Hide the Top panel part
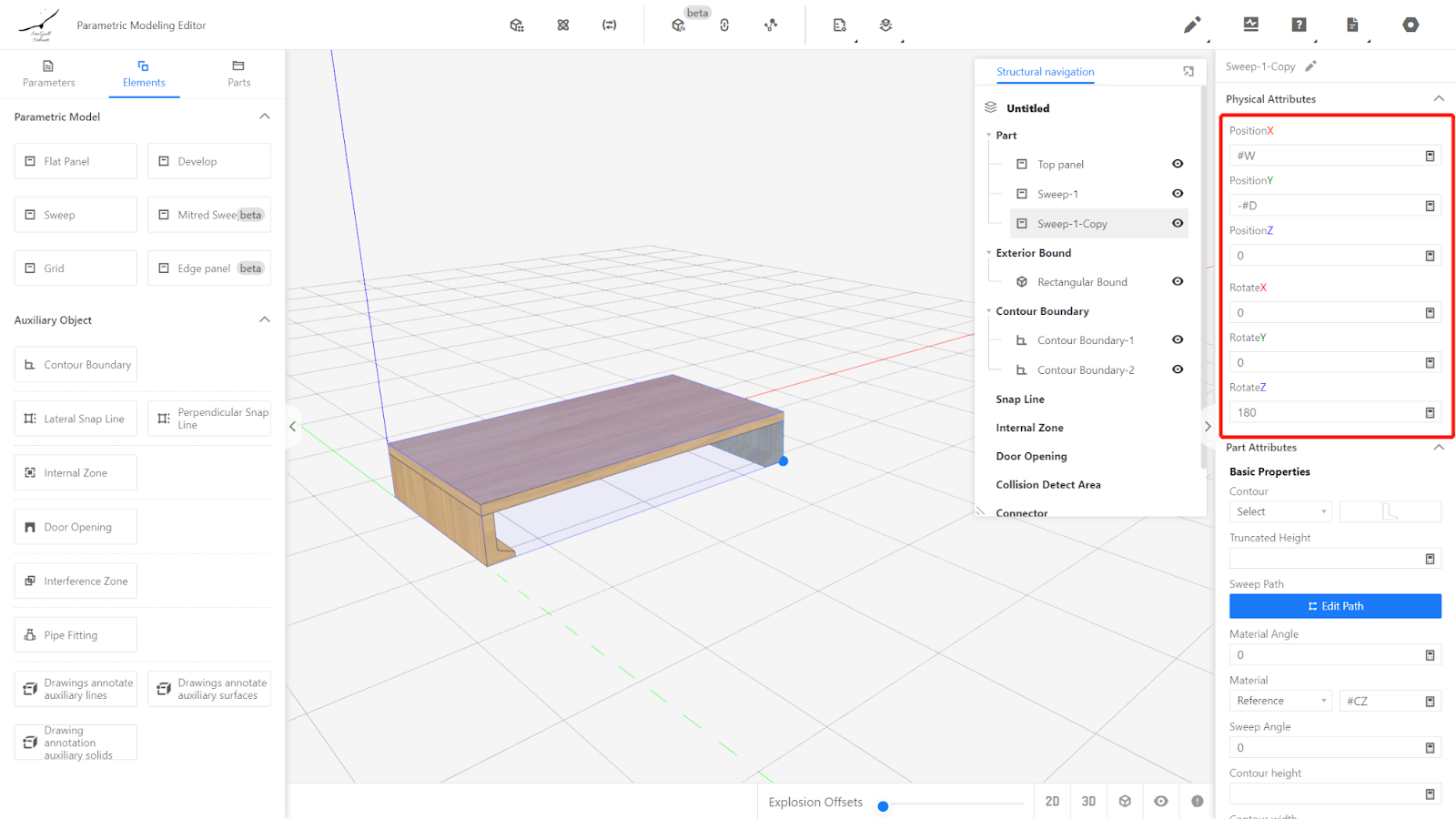 1178,165
